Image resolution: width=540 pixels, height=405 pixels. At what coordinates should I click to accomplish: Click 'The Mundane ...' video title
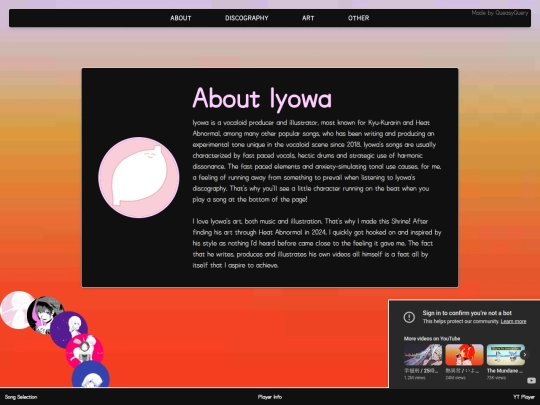tap(505, 371)
